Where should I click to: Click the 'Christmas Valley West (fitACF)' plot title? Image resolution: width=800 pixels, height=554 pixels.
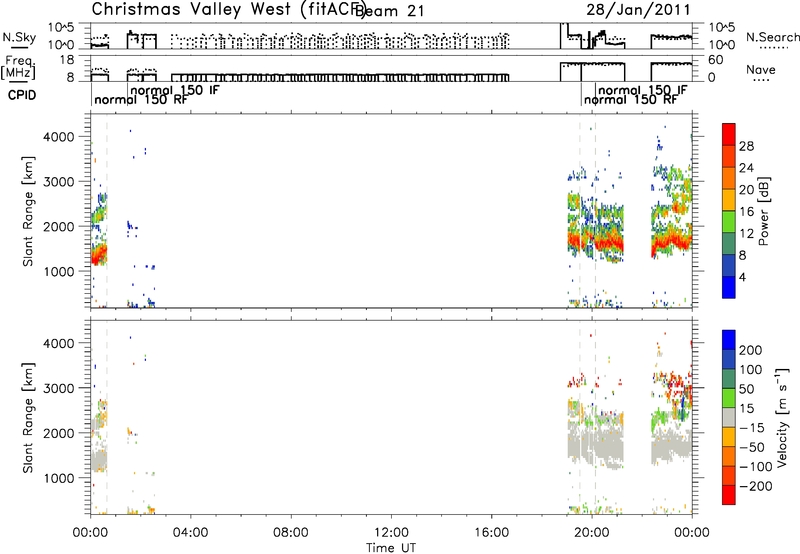click(228, 10)
